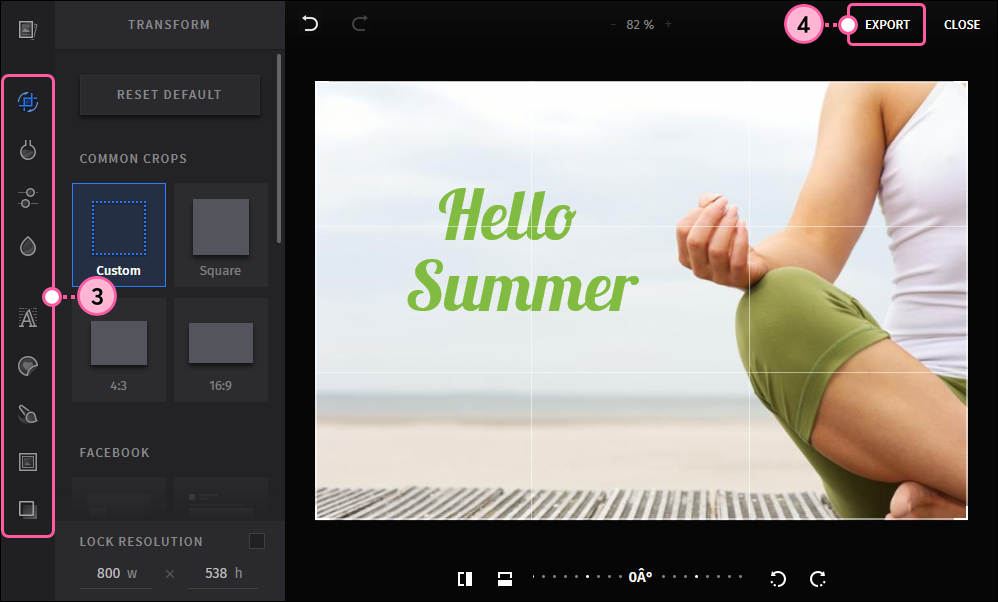This screenshot has height=602, width=998.
Task: Select the Focus/Blur tool
Action: (x=28, y=246)
